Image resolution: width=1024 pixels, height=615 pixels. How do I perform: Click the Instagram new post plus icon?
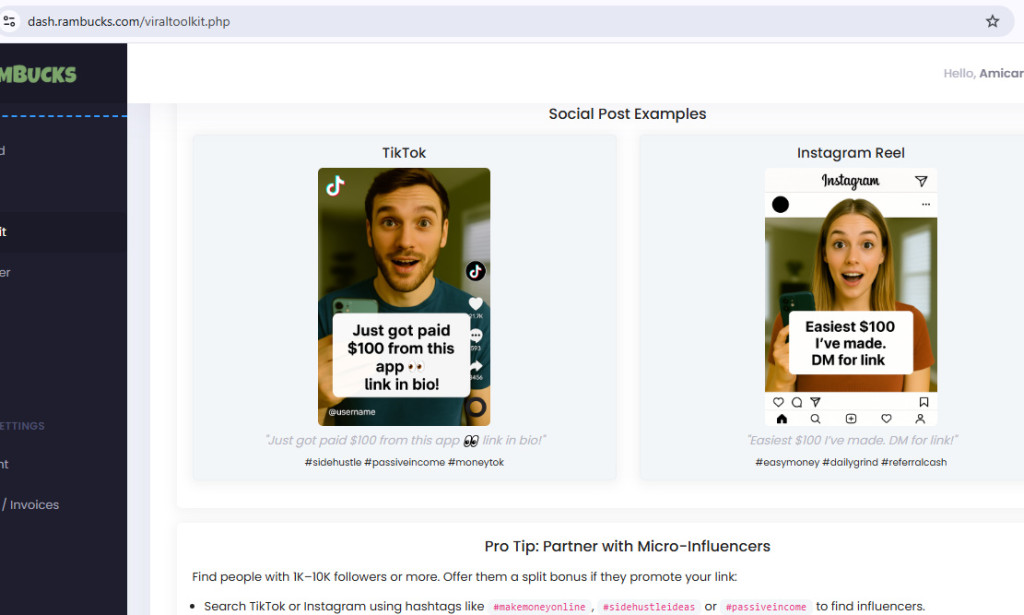(851, 419)
